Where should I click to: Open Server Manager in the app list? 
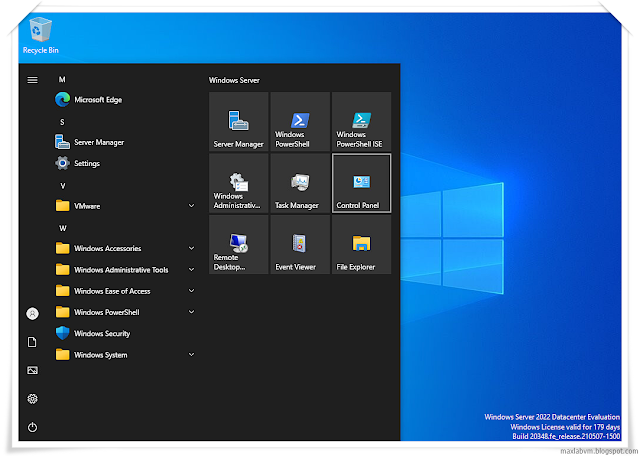pos(125,142)
